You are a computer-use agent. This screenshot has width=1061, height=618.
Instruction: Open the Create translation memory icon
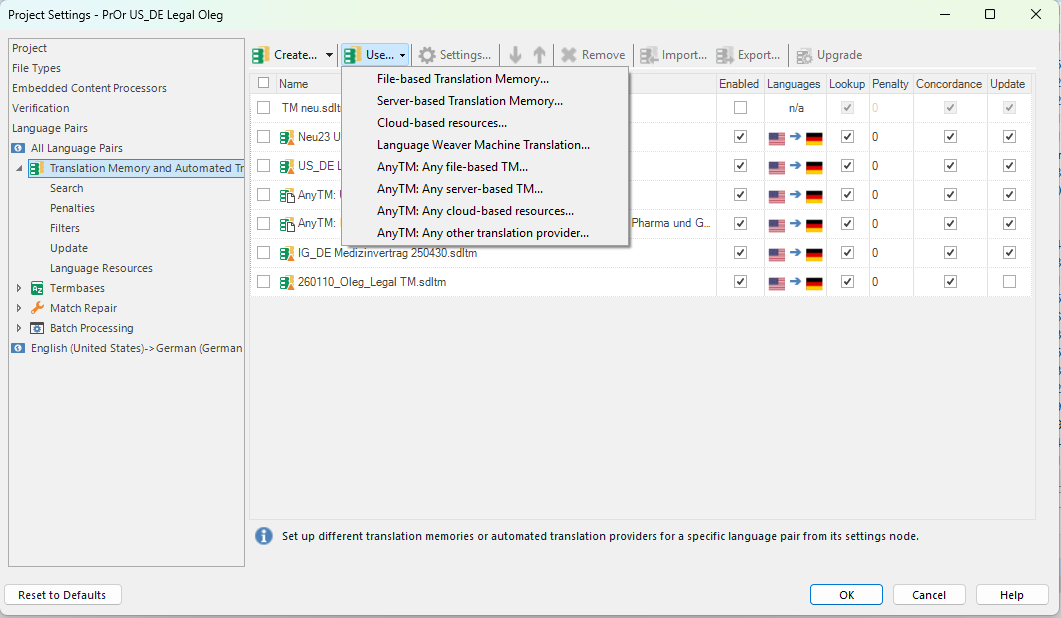pyautogui.click(x=261, y=55)
